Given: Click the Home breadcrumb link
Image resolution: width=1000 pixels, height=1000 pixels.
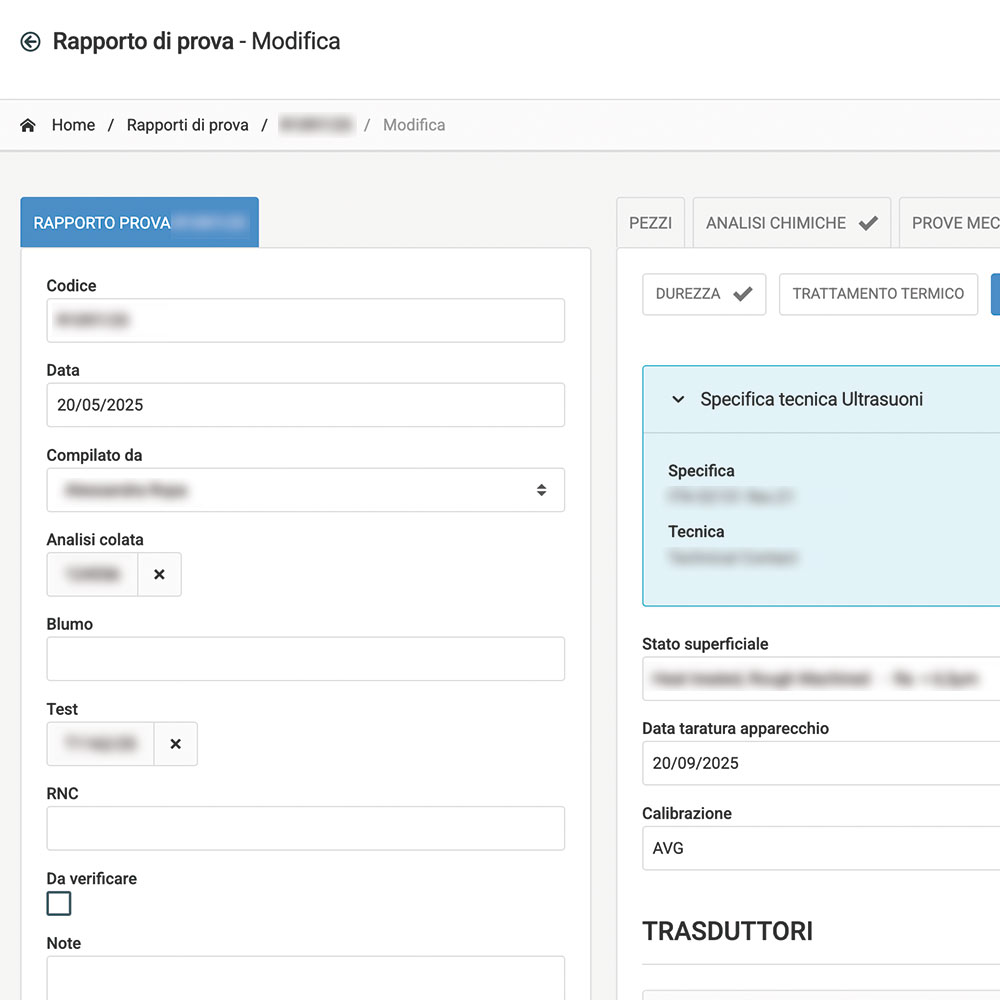Looking at the screenshot, I should pos(73,126).
